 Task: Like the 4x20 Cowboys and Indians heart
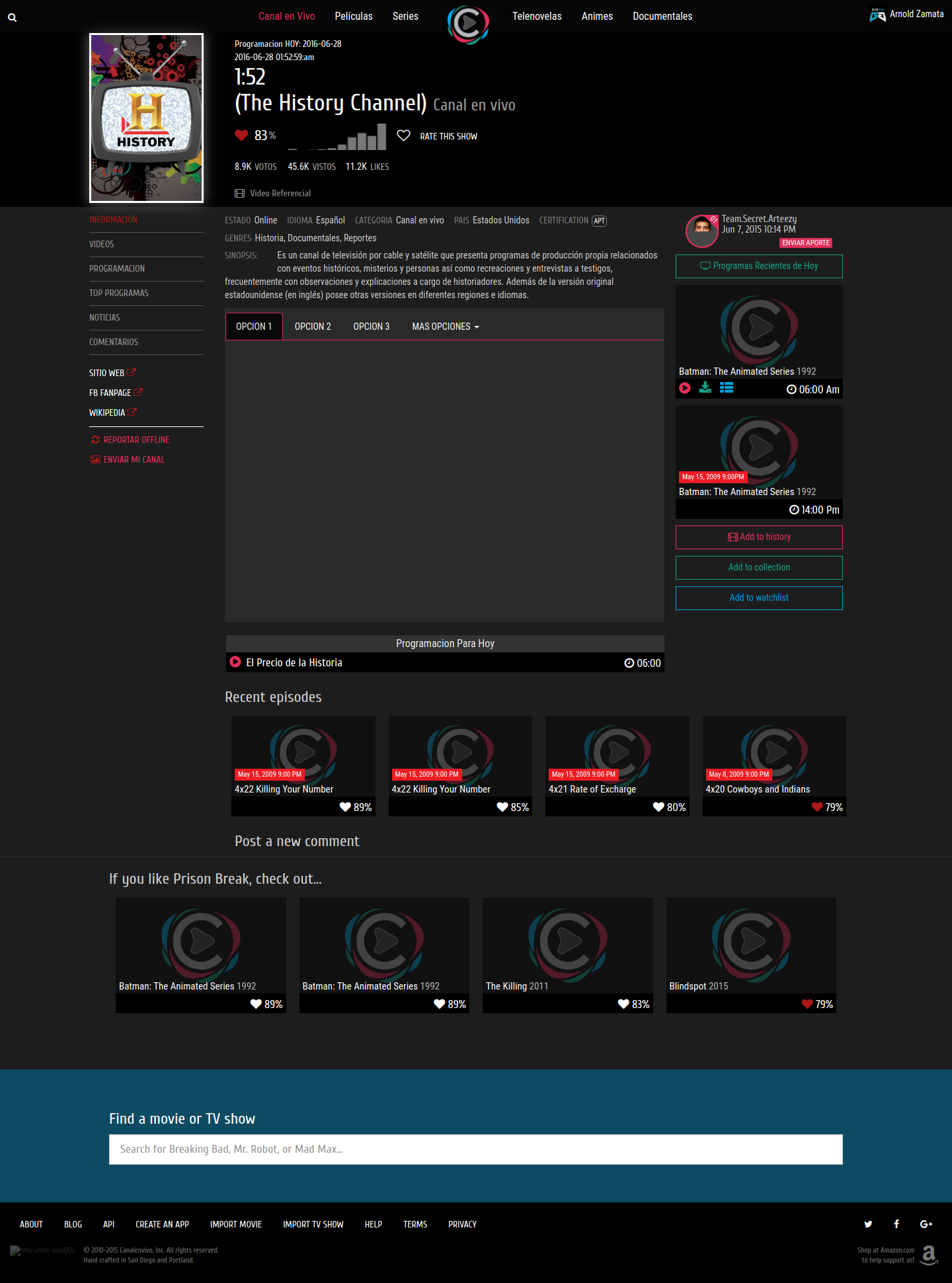[817, 807]
